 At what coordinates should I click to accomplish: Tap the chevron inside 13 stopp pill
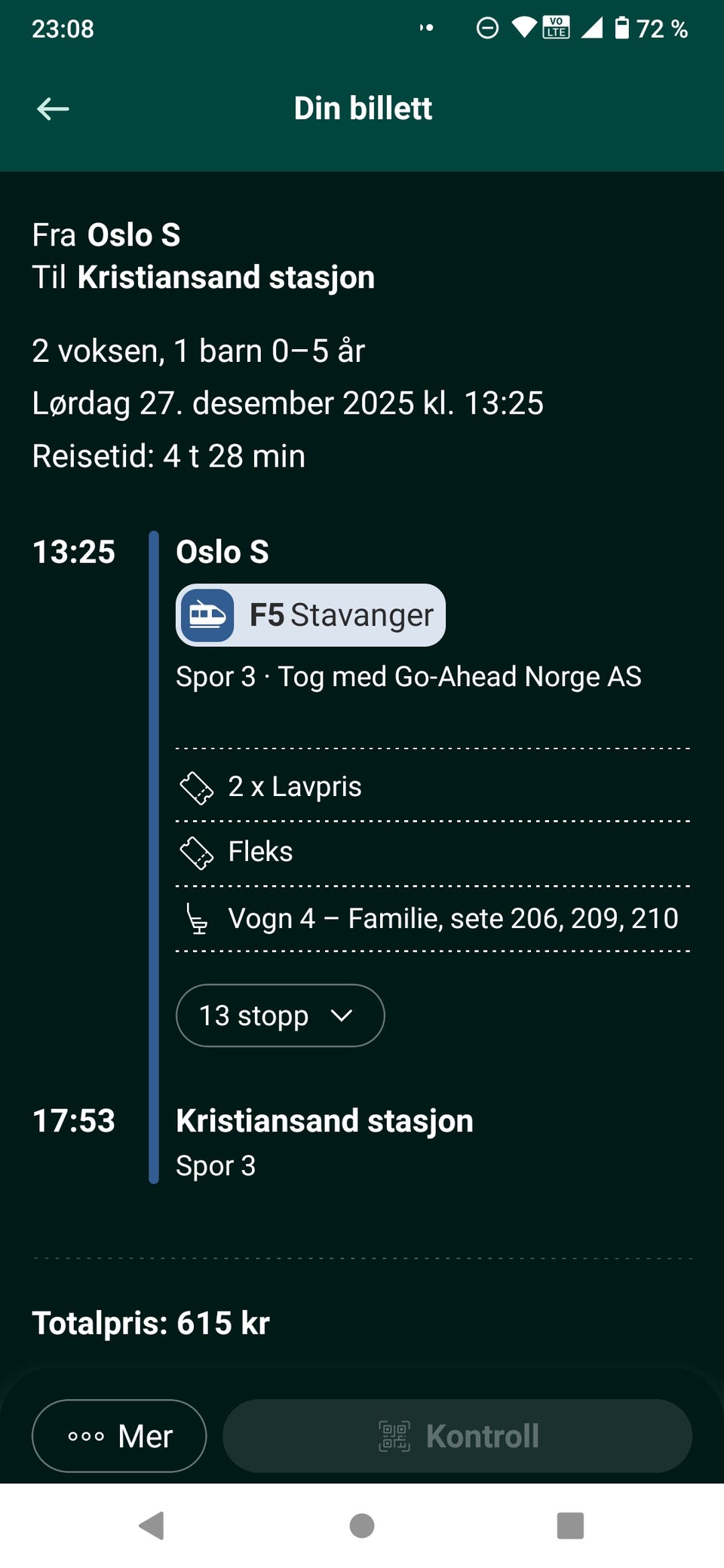(342, 1016)
